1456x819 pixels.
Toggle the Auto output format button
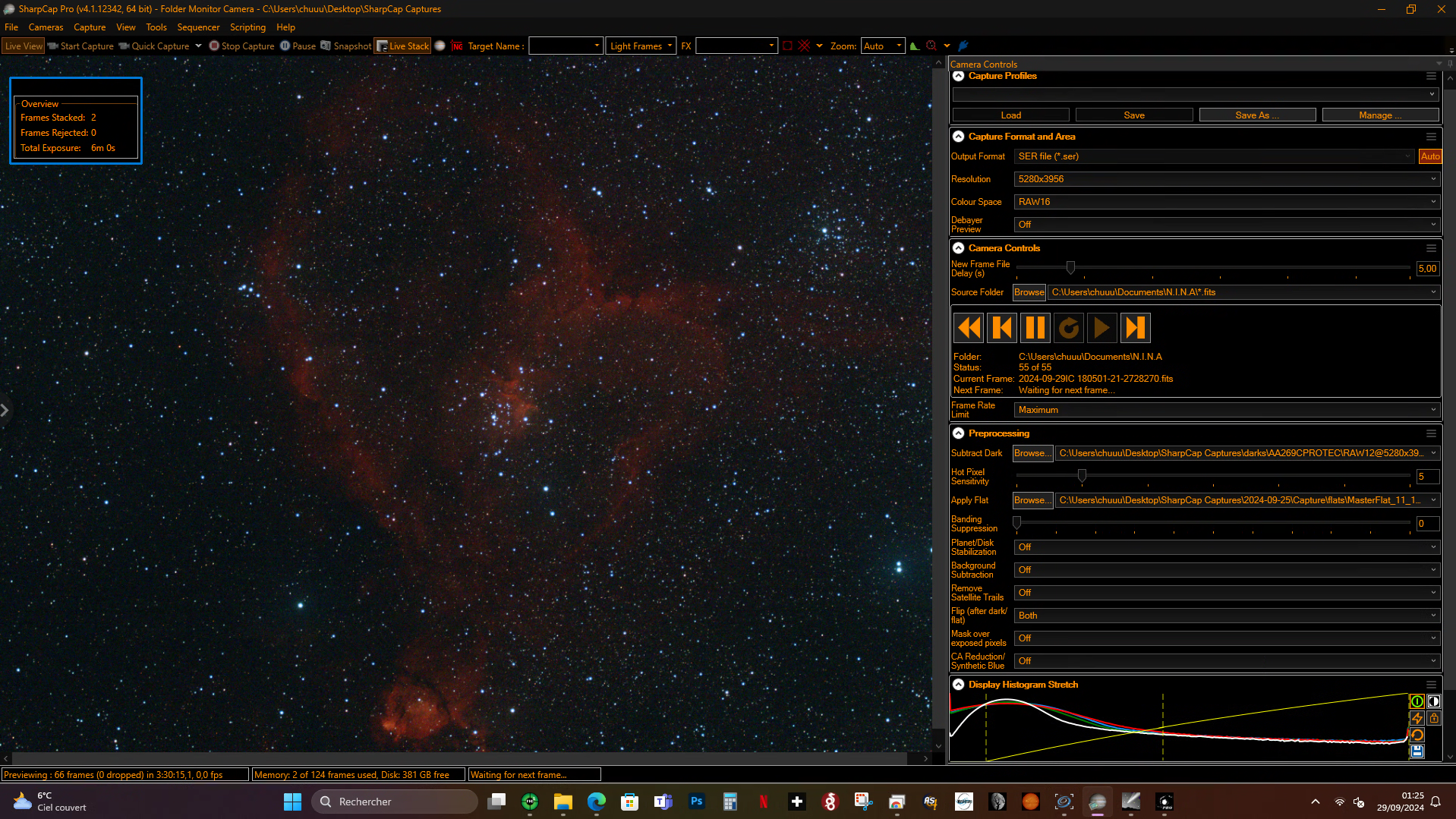click(x=1430, y=156)
